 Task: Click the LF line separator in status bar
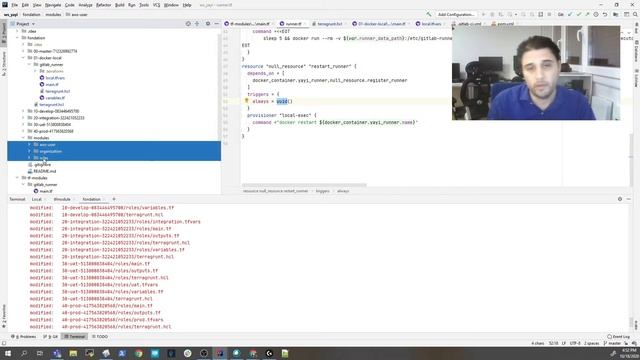pyautogui.click(x=564, y=343)
